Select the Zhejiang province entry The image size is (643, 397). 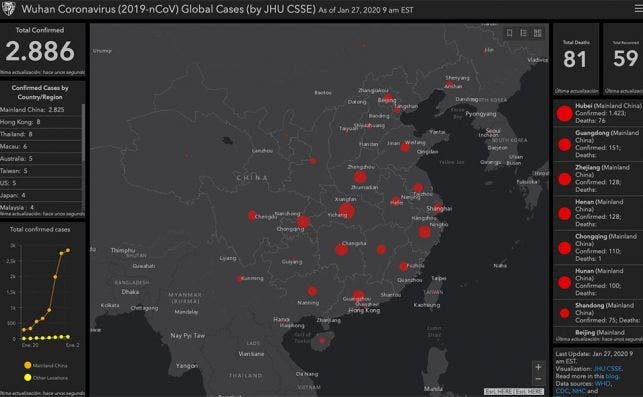(x=598, y=178)
